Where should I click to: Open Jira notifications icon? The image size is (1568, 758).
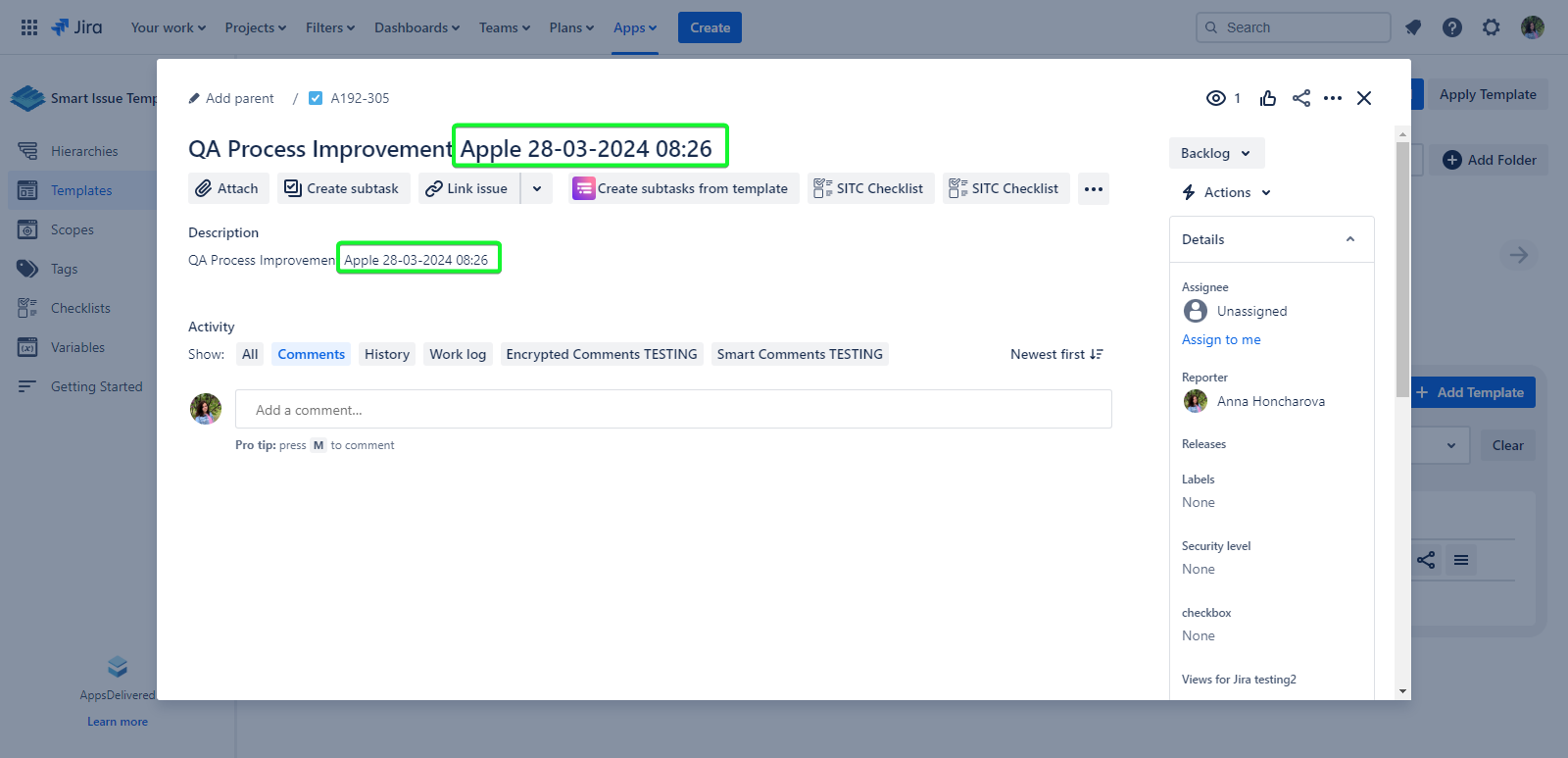point(1413,27)
